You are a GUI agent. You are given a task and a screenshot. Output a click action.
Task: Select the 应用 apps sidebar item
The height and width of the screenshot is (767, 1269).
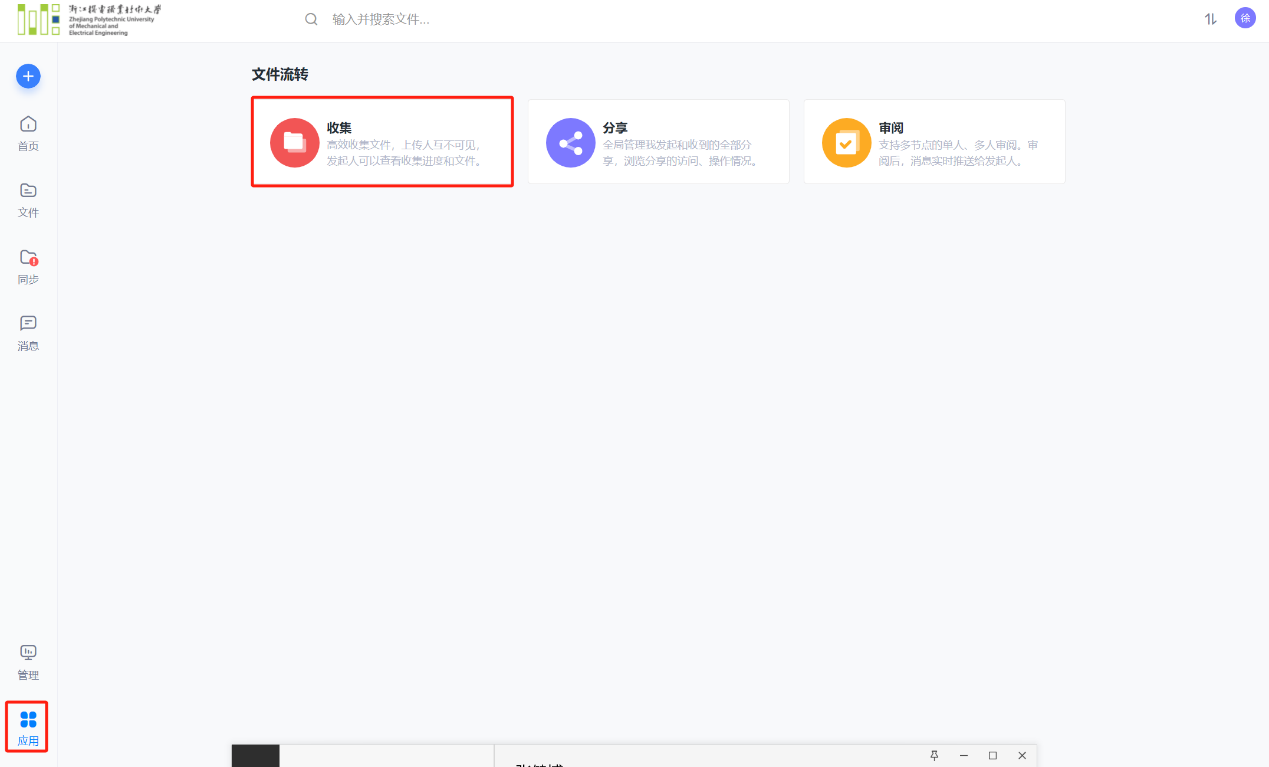[x=28, y=729]
